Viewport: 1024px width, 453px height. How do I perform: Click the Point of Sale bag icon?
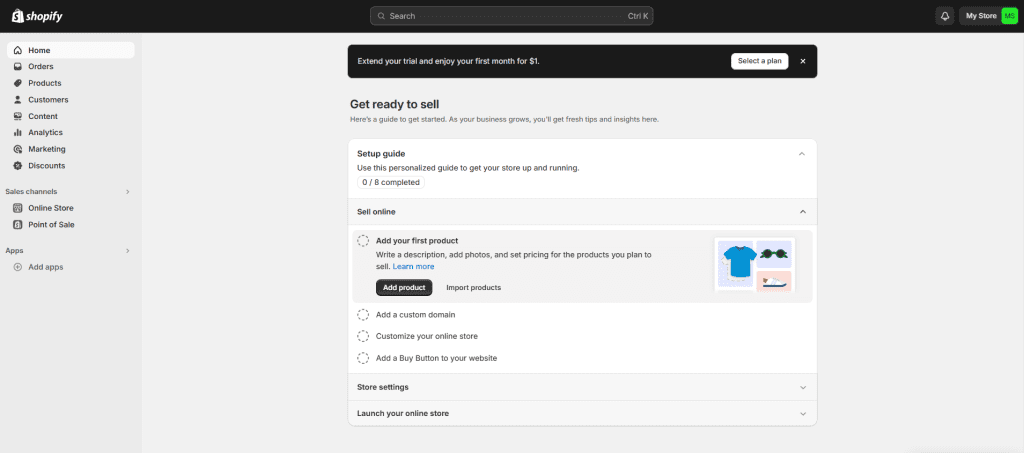(18, 225)
